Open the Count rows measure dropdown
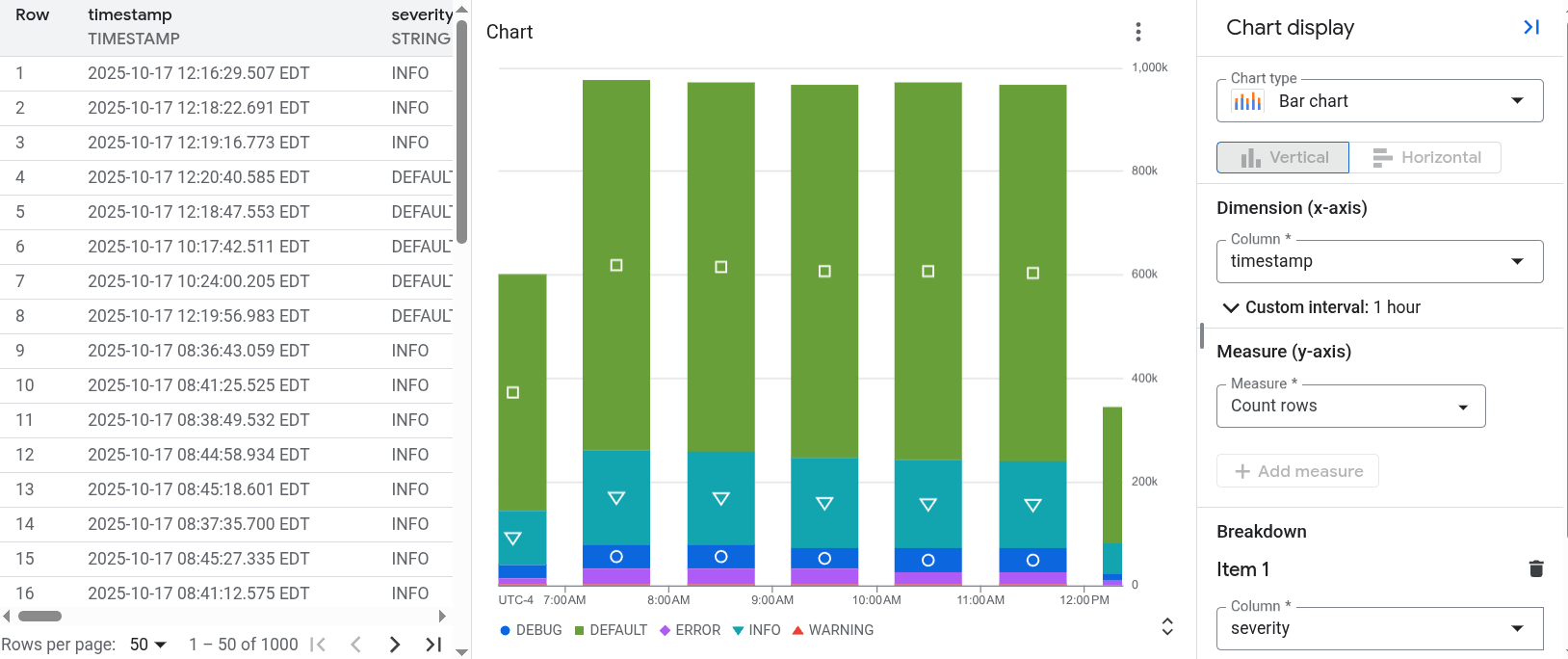 [1465, 406]
